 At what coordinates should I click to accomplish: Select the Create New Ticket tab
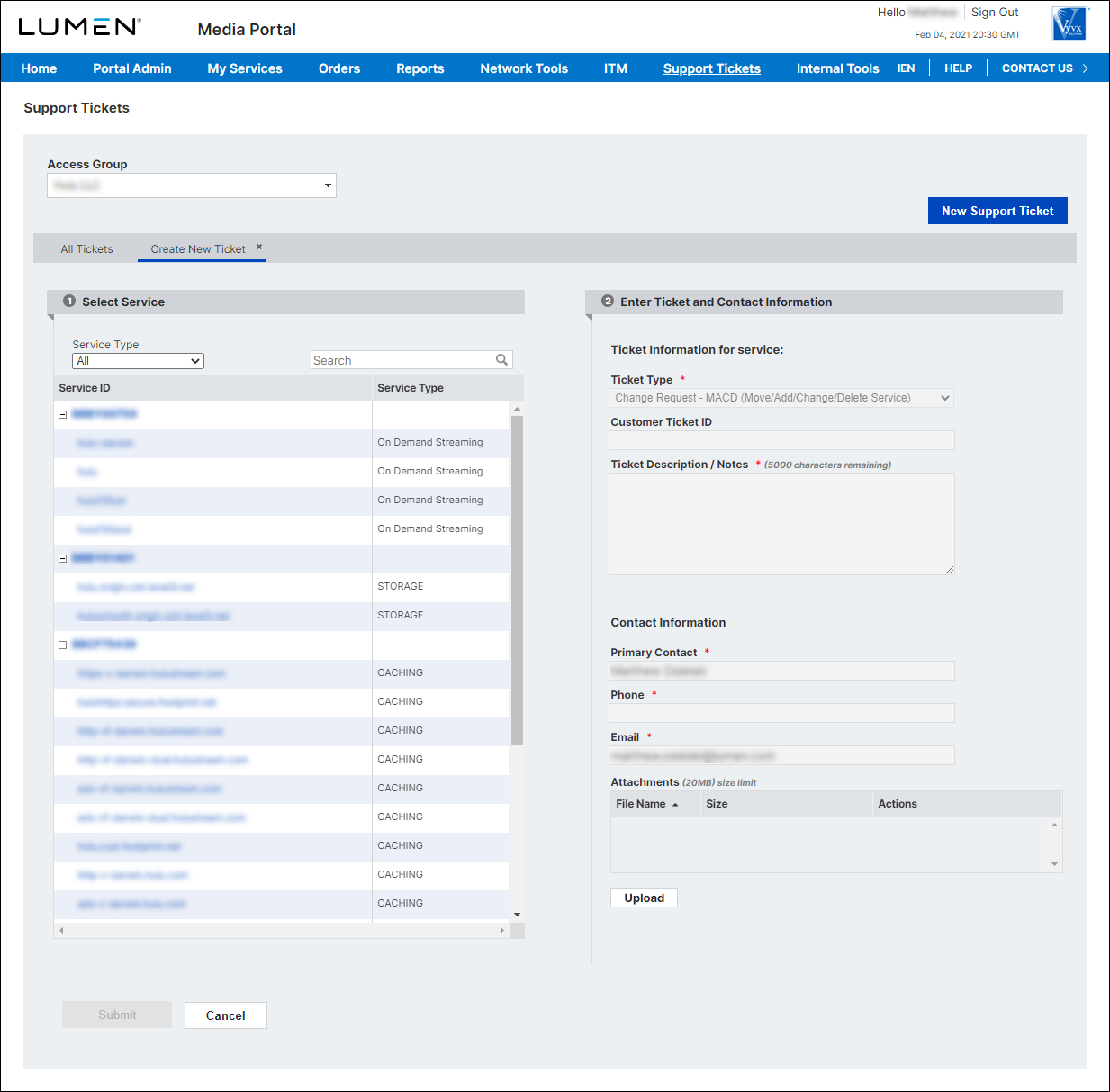pyautogui.click(x=198, y=249)
